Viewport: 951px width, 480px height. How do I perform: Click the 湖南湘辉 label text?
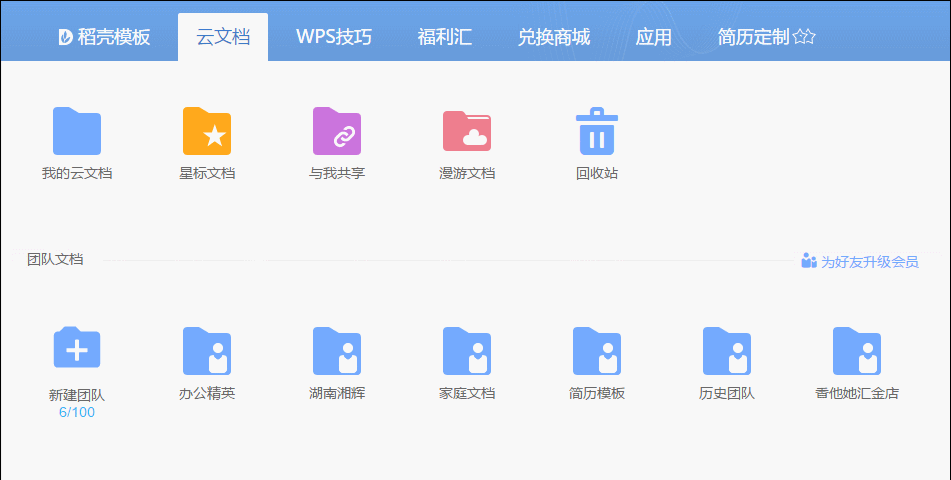coord(337,393)
